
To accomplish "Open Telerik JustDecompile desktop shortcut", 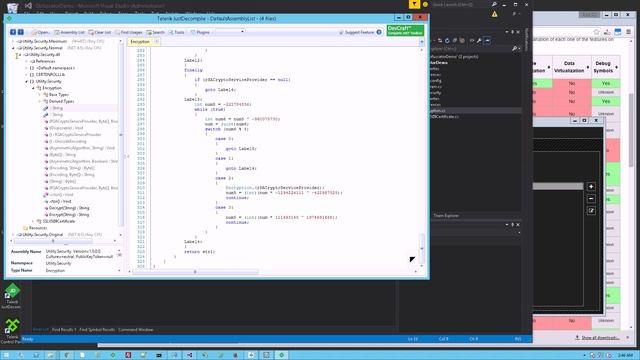I will click(x=12, y=296).
